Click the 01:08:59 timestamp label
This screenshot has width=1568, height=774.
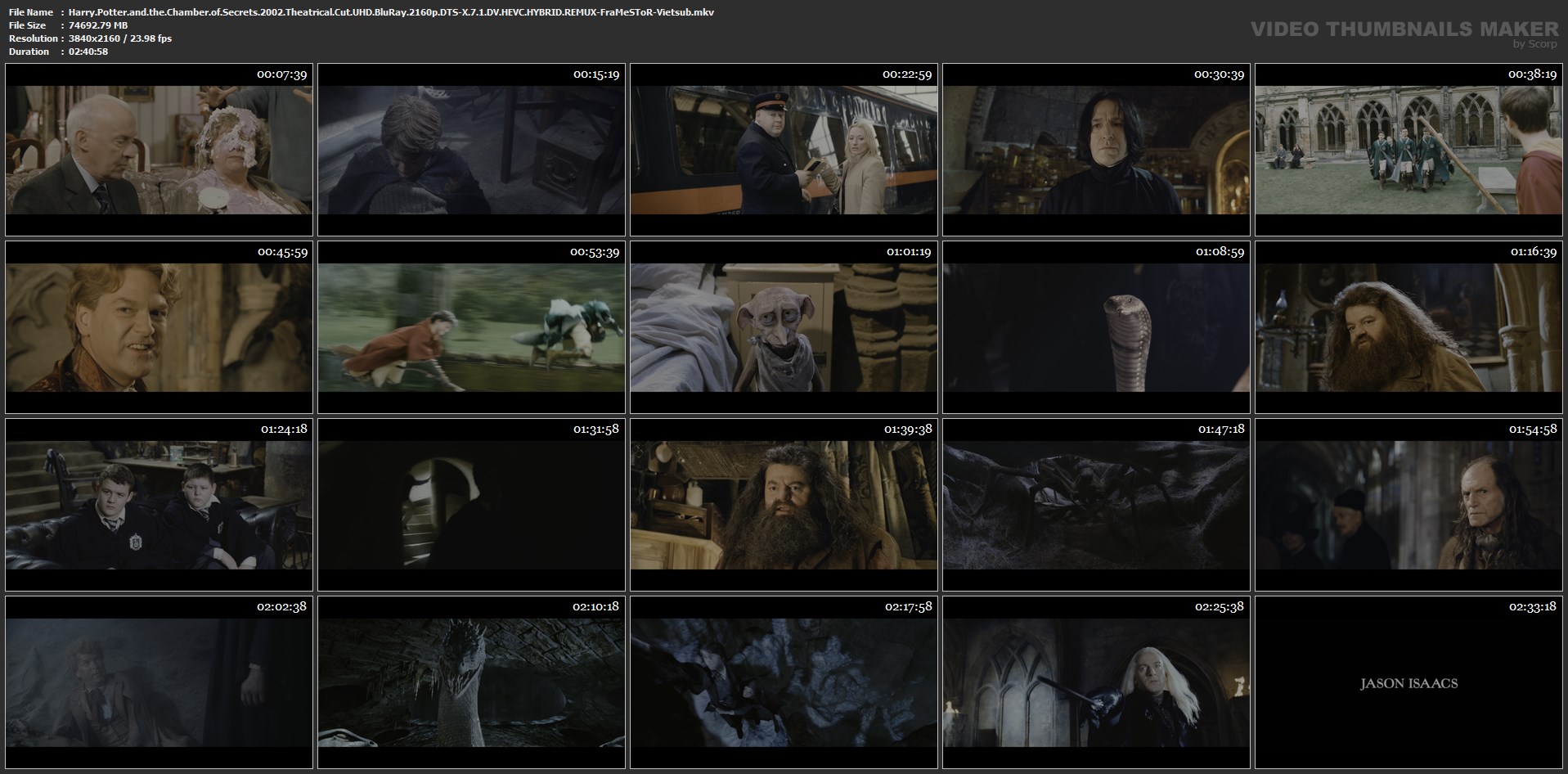click(x=1220, y=252)
